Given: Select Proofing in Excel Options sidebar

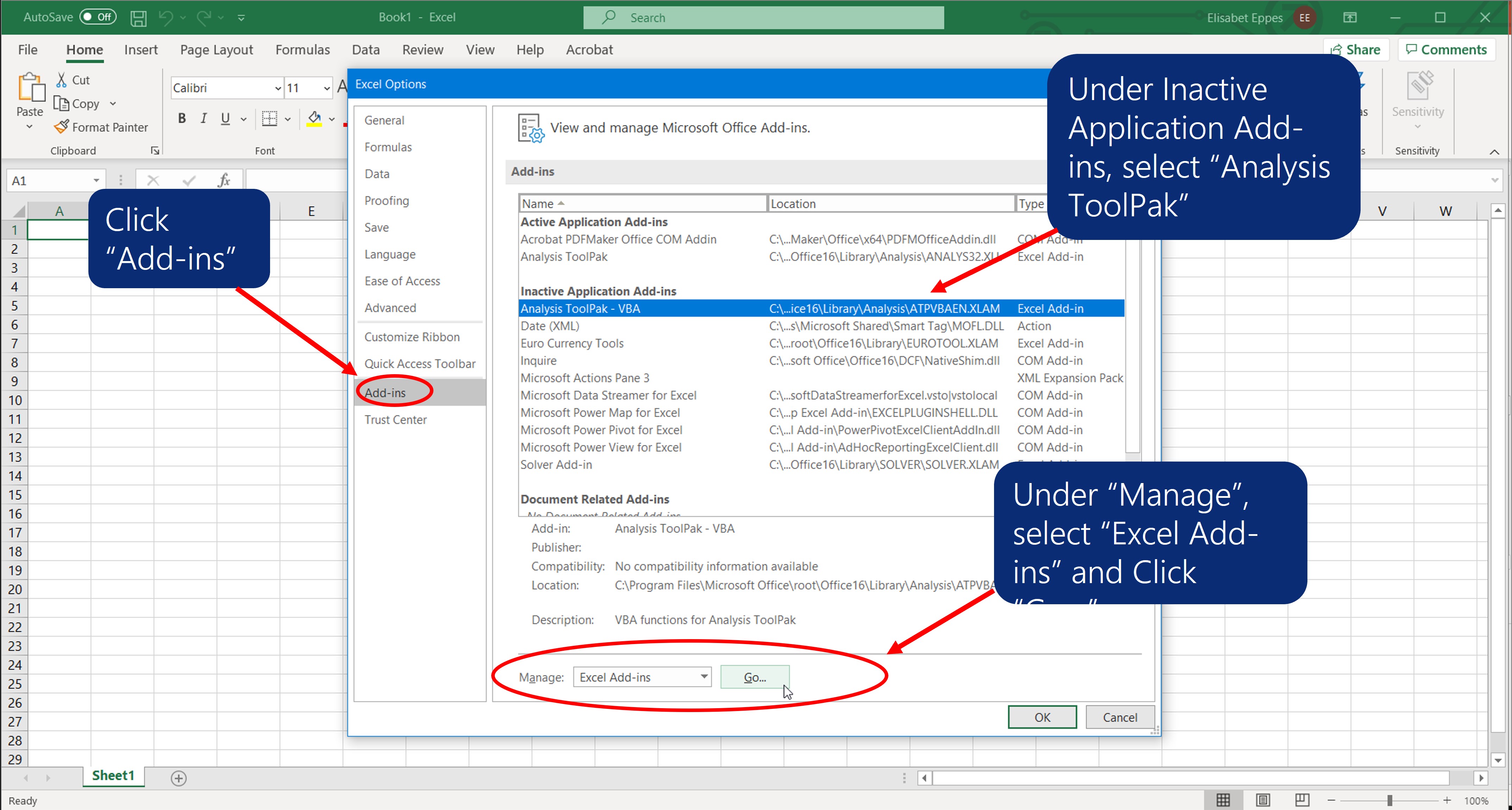Looking at the screenshot, I should [x=386, y=201].
